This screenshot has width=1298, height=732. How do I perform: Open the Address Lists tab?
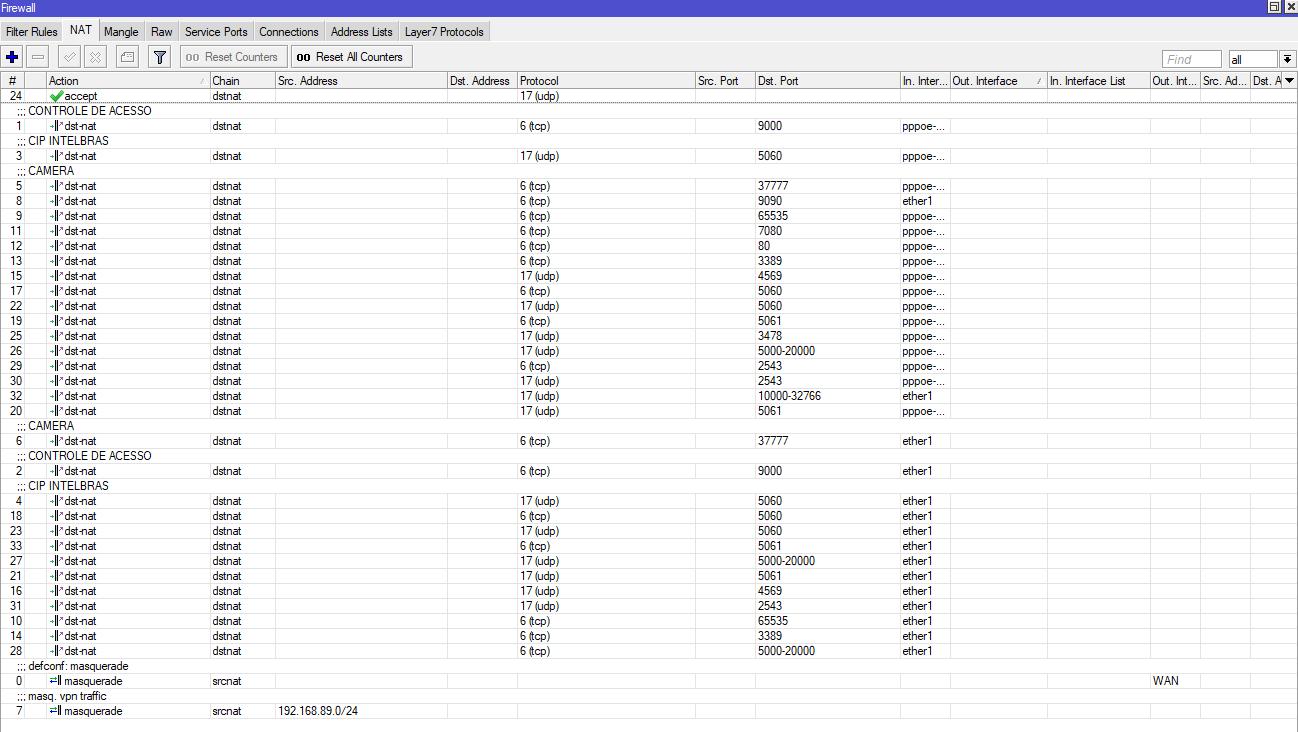click(362, 32)
